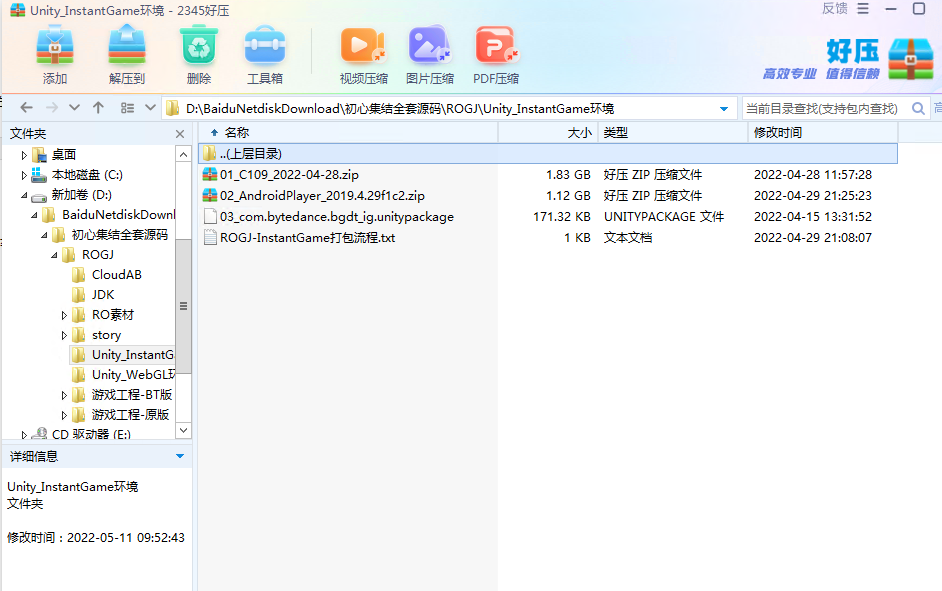Expand the RO素材 folder tree node
Image resolution: width=942 pixels, height=591 pixels.
tap(65, 315)
